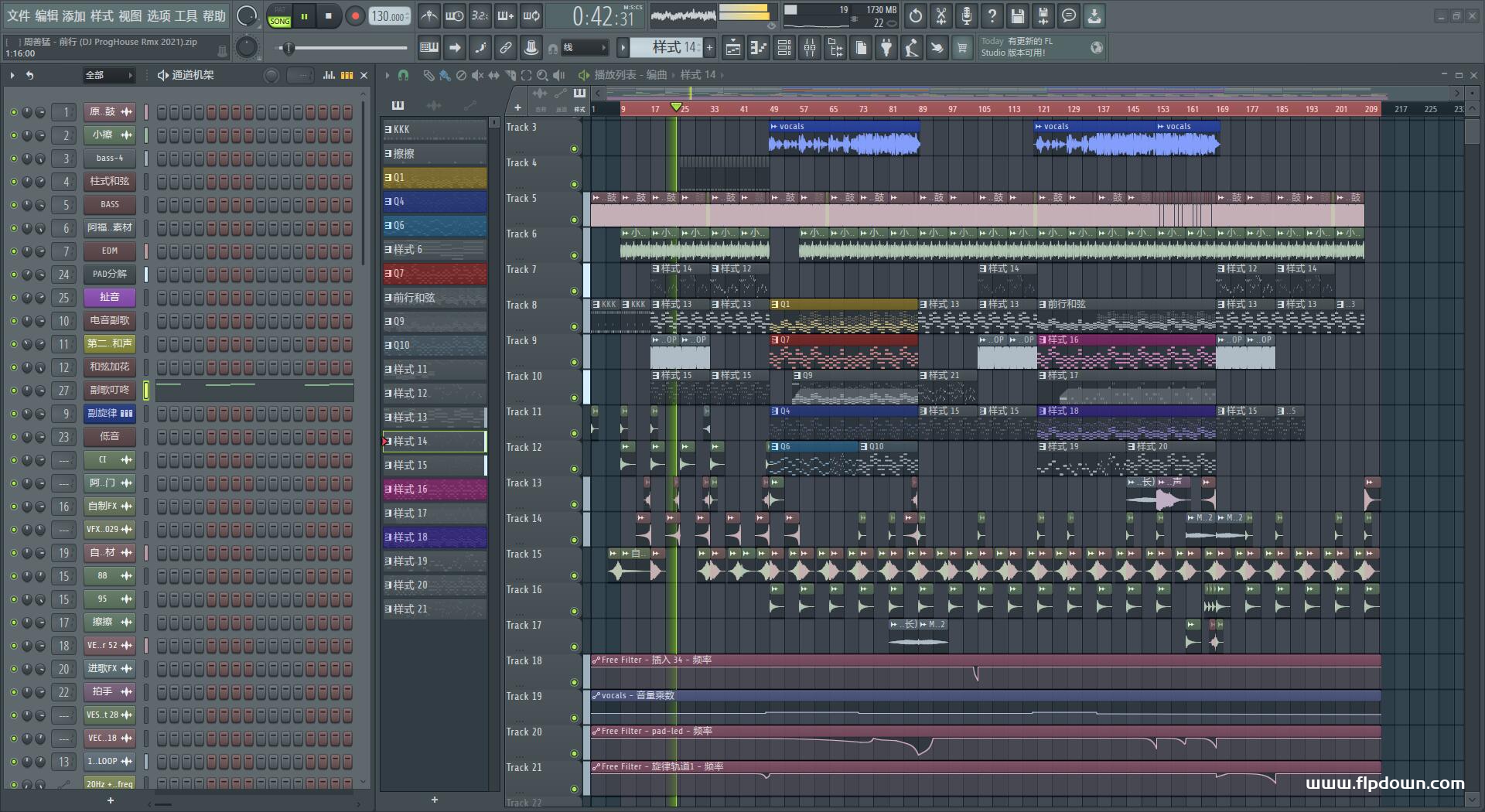This screenshot has height=812, width=1485.
Task: Toggle first step button on 小擦 channel
Action: coord(162,135)
